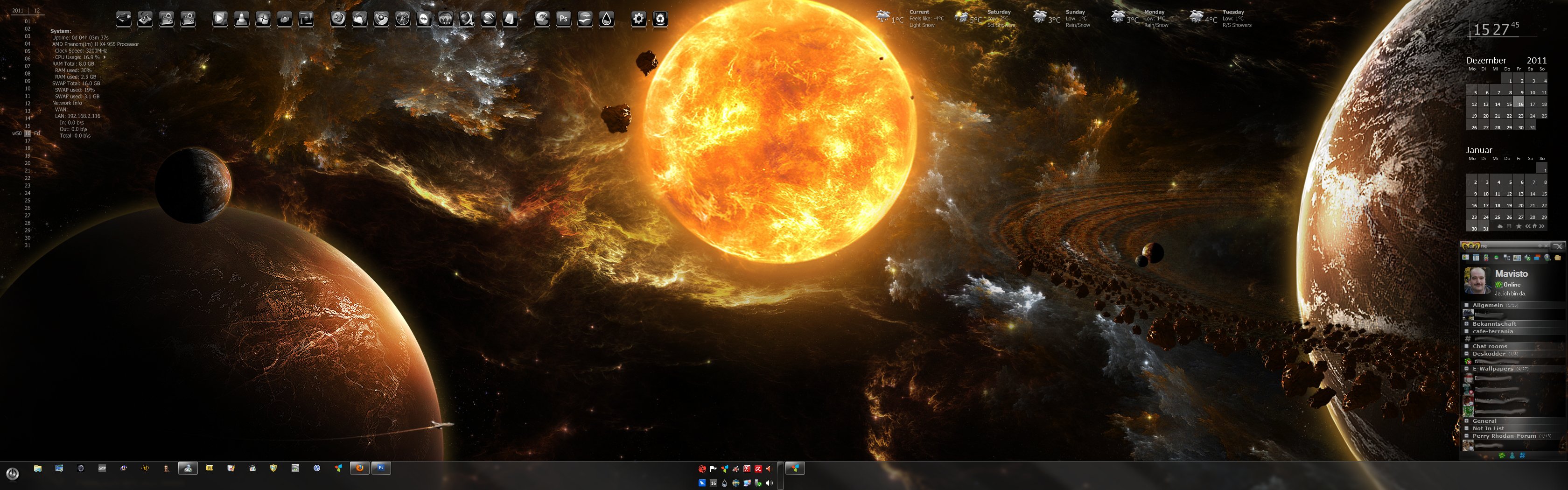Click LAN 192.168.2.116 network entry
Screen dimensions: 1568x490
[77, 116]
